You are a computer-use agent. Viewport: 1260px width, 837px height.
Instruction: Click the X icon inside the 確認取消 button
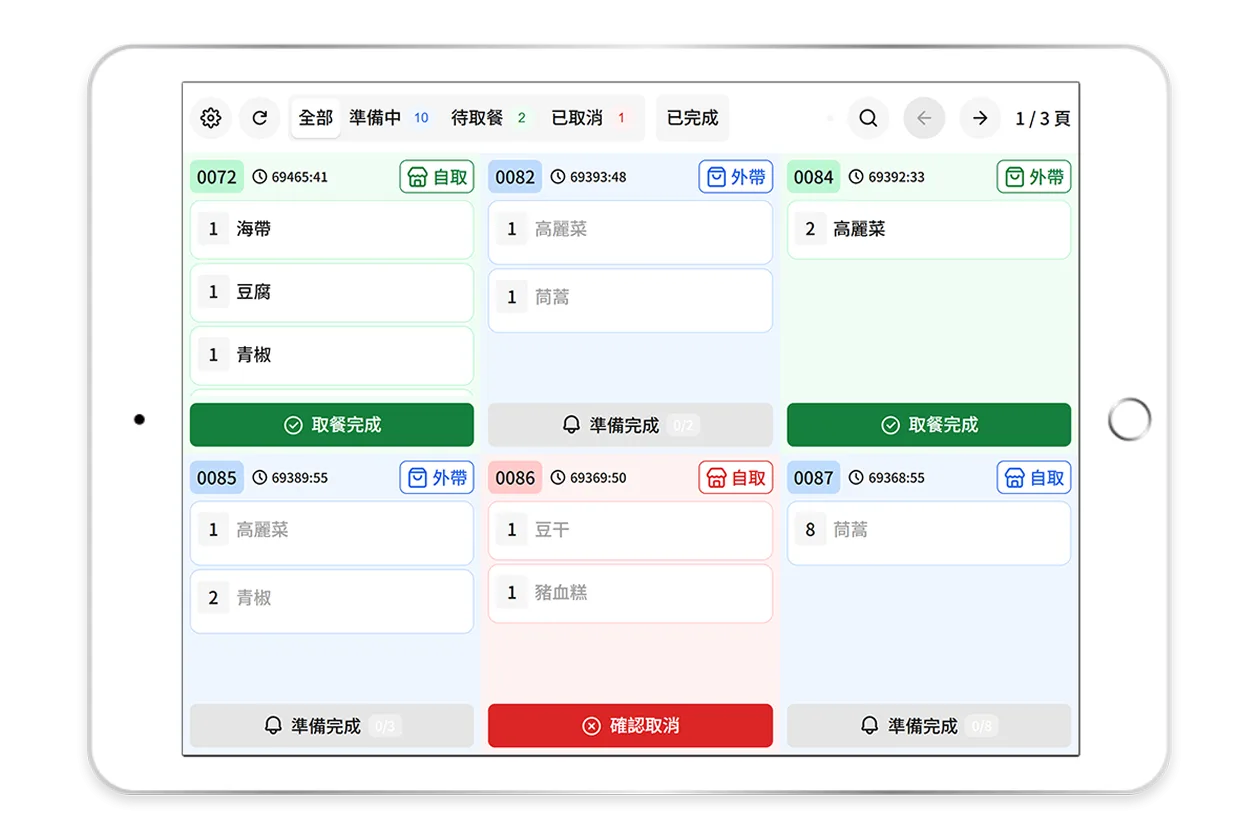pos(590,726)
